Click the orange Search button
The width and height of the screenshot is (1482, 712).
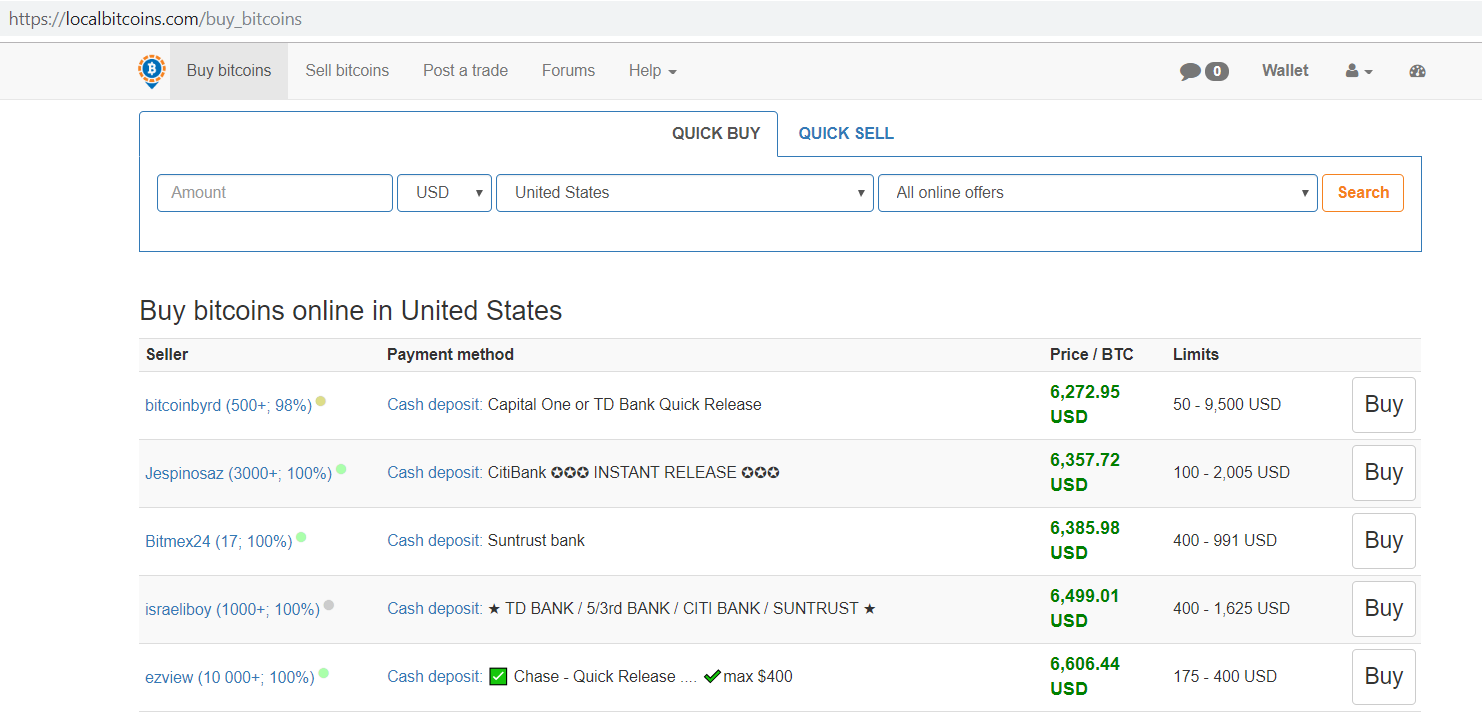pos(1363,193)
